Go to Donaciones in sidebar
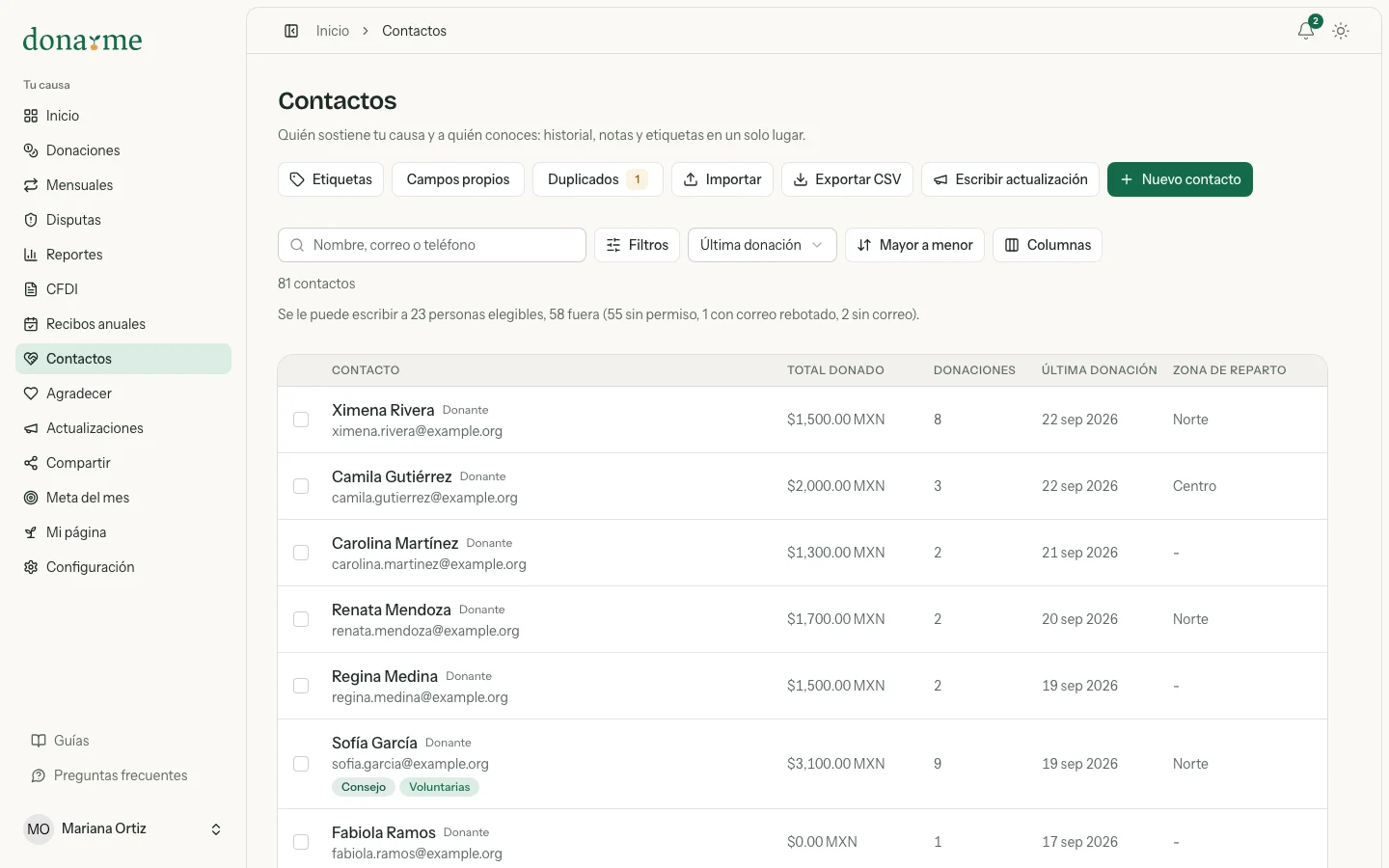This screenshot has height=868, width=1389. pyautogui.click(x=123, y=150)
